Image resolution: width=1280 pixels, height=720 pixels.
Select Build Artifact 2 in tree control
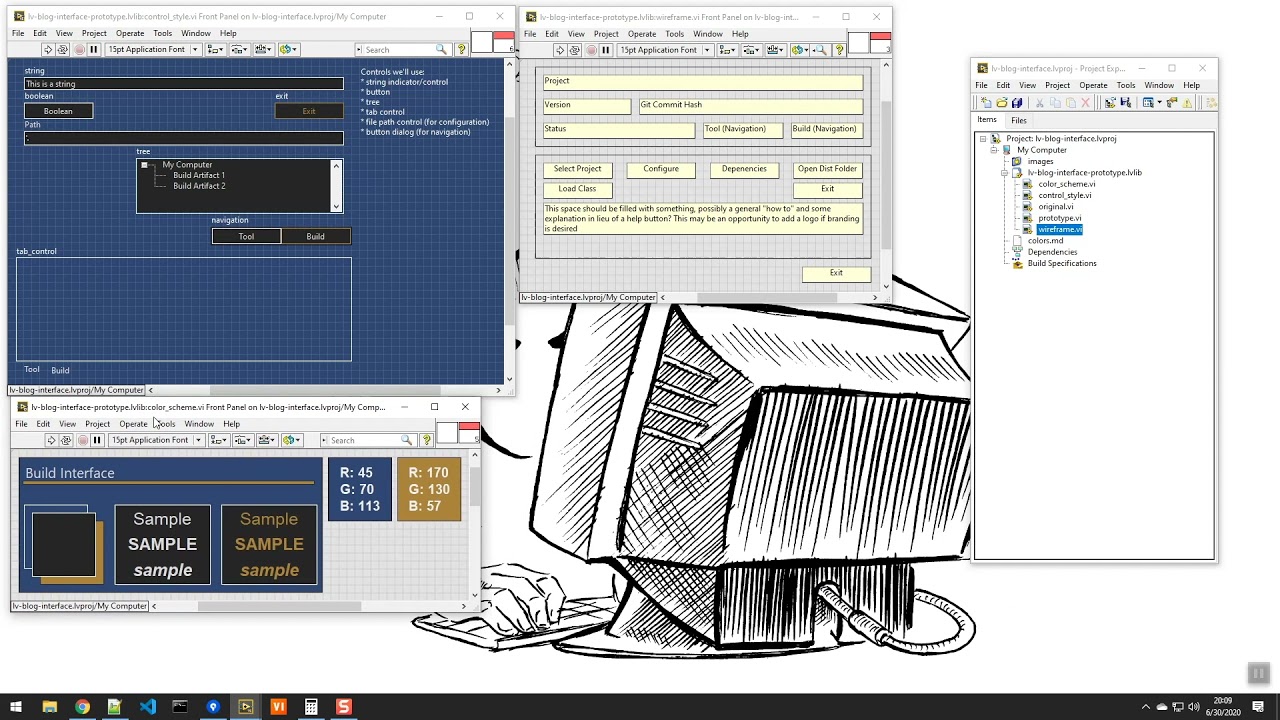(x=199, y=186)
